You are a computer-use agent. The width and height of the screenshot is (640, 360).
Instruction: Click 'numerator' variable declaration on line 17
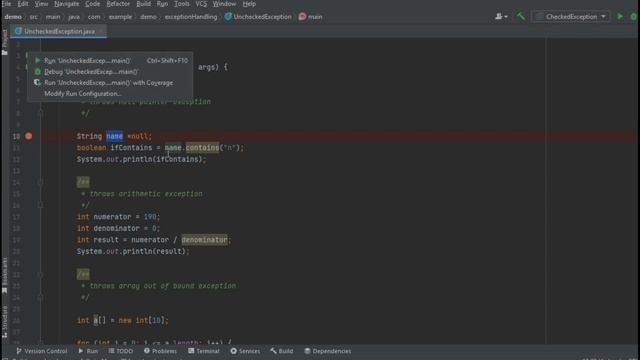click(x=112, y=217)
